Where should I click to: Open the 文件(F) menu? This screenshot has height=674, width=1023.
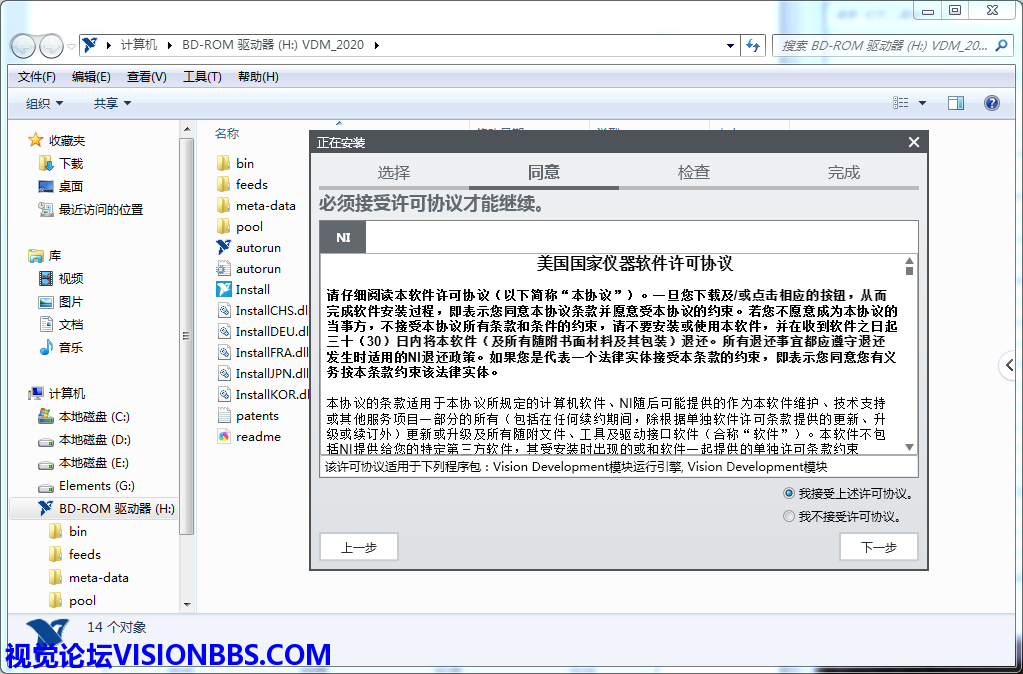point(36,77)
